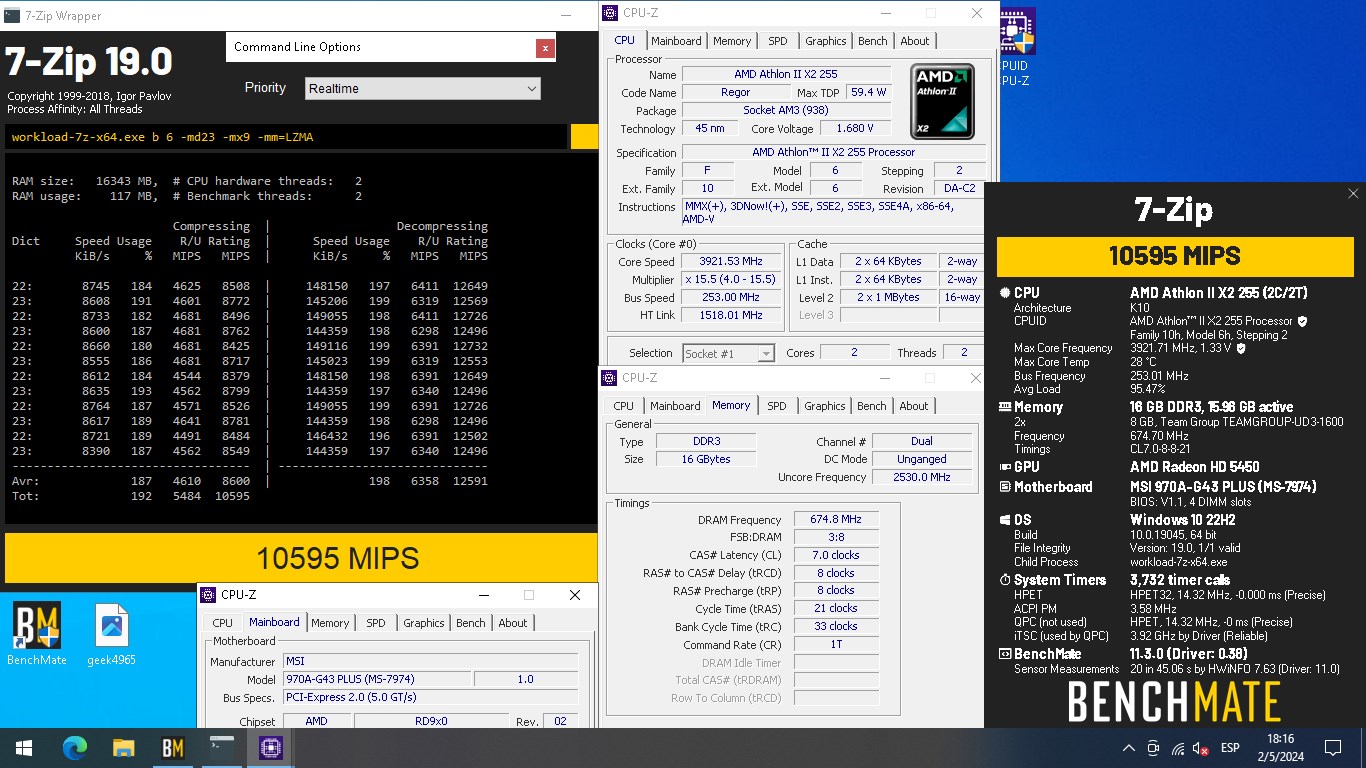Screen dimensions: 1366x768
Task: Select the Core Speed value 3921.53 MHz
Action: (730, 261)
